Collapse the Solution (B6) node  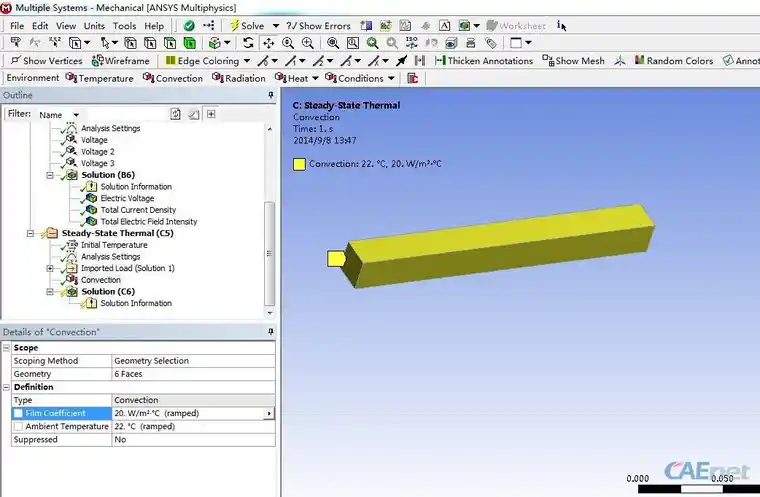click(x=50, y=175)
